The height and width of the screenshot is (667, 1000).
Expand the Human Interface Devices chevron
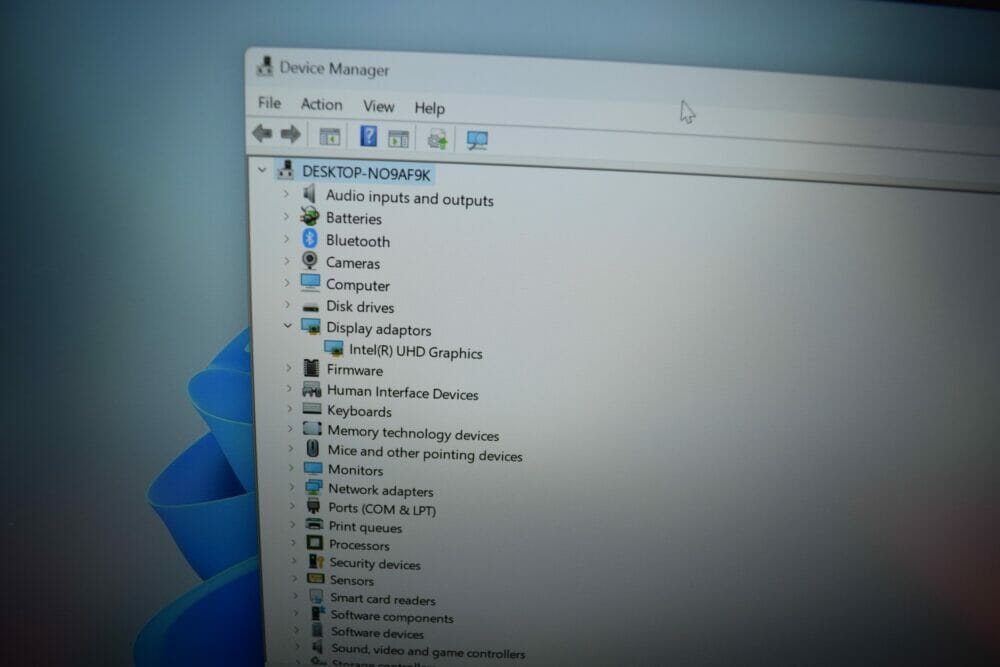point(289,388)
